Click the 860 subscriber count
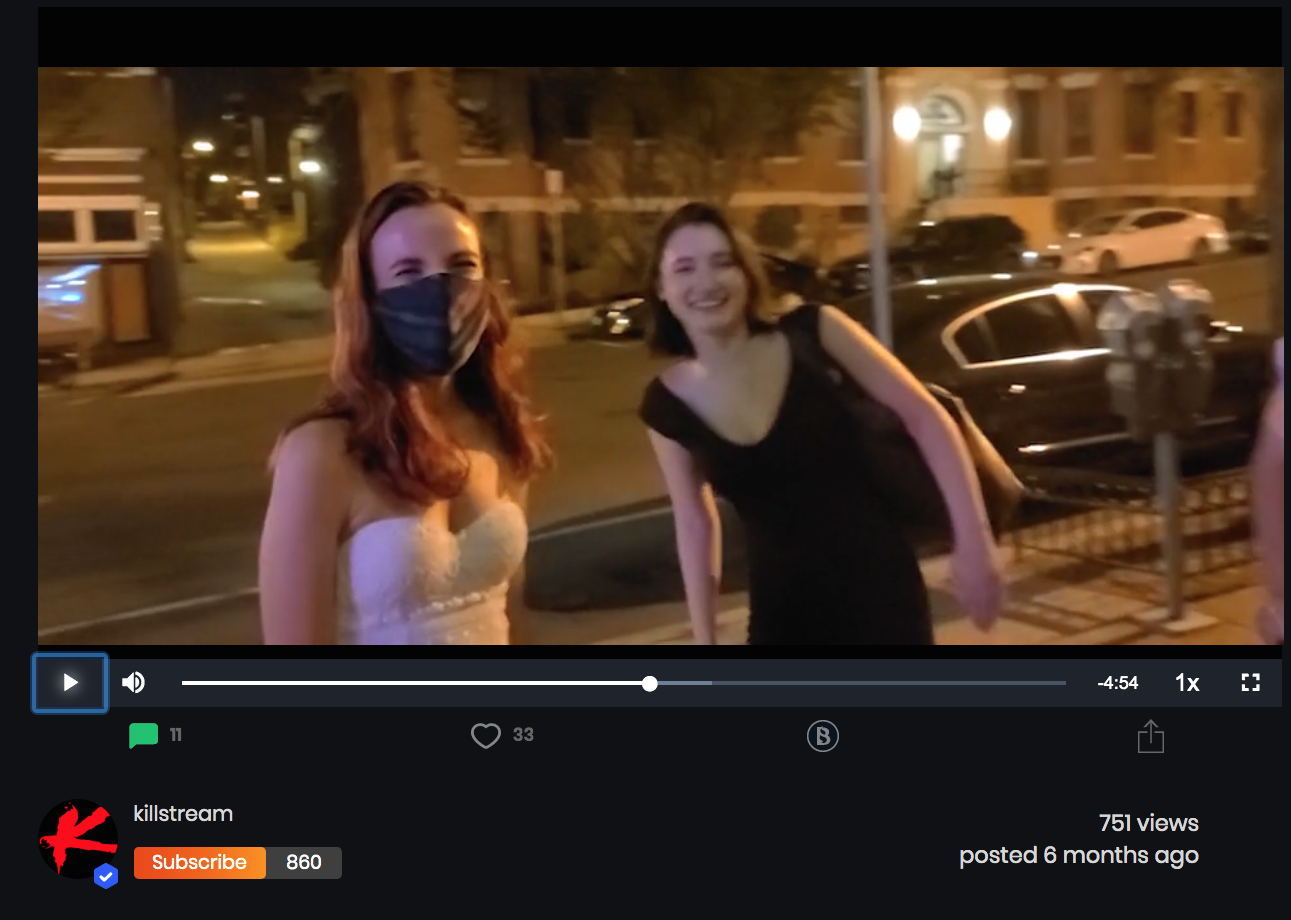 (x=304, y=863)
